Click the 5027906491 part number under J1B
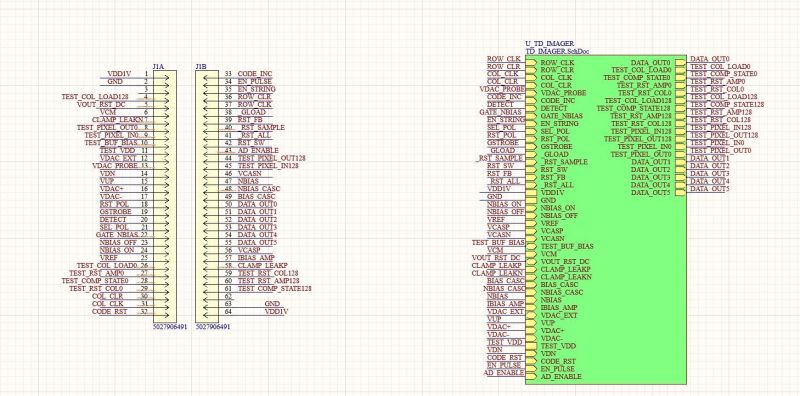The width and height of the screenshot is (800, 396). pyautogui.click(x=213, y=326)
